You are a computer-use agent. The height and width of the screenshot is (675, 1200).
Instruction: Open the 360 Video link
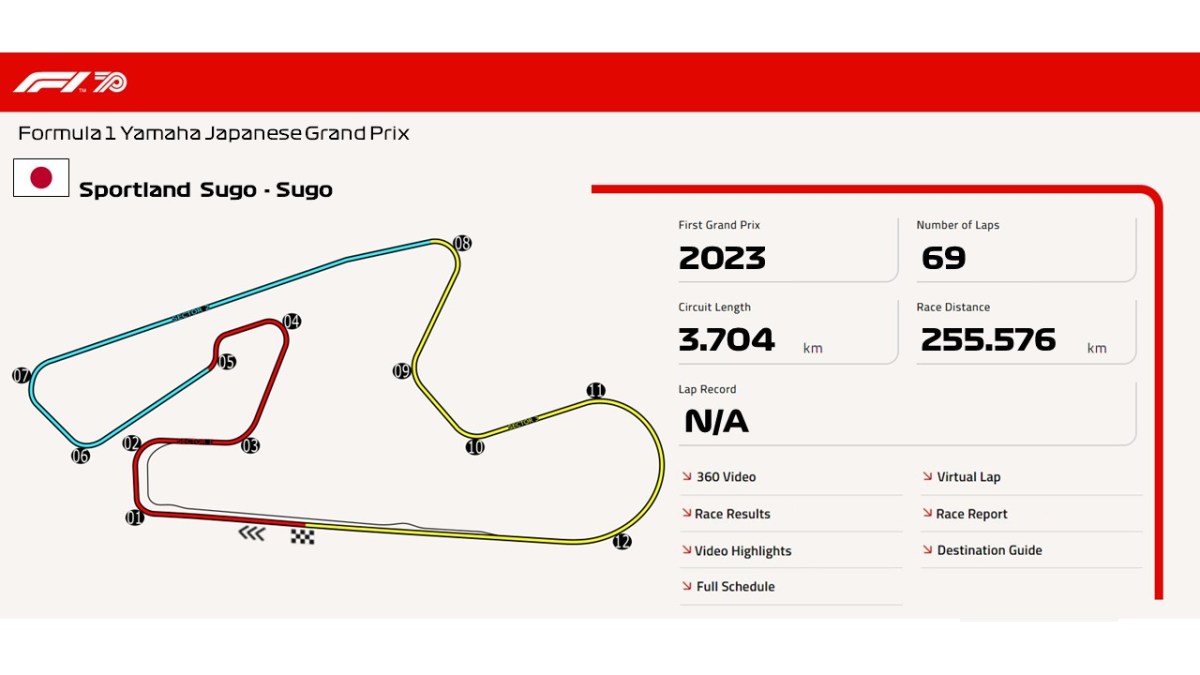[x=725, y=477]
